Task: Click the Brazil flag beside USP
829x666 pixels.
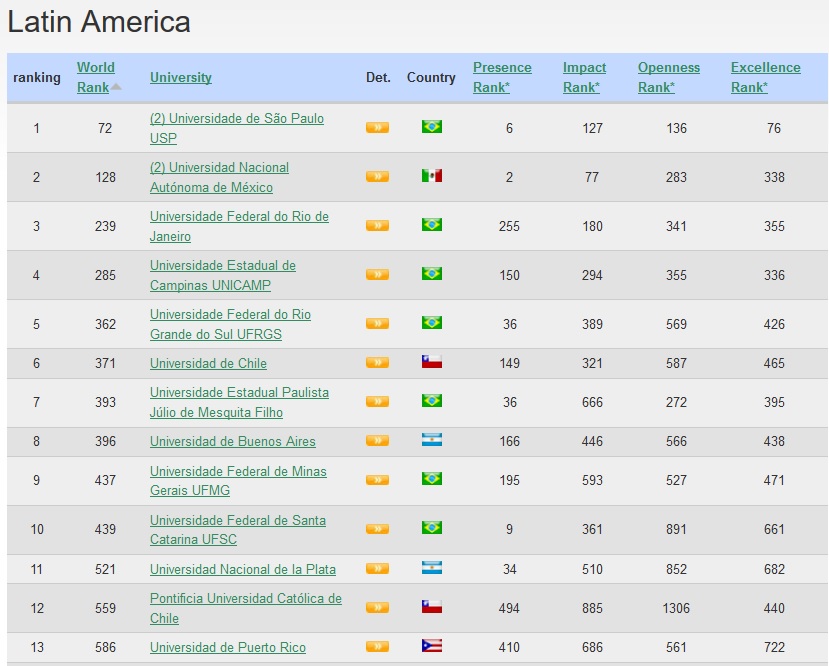Action: tap(431, 127)
